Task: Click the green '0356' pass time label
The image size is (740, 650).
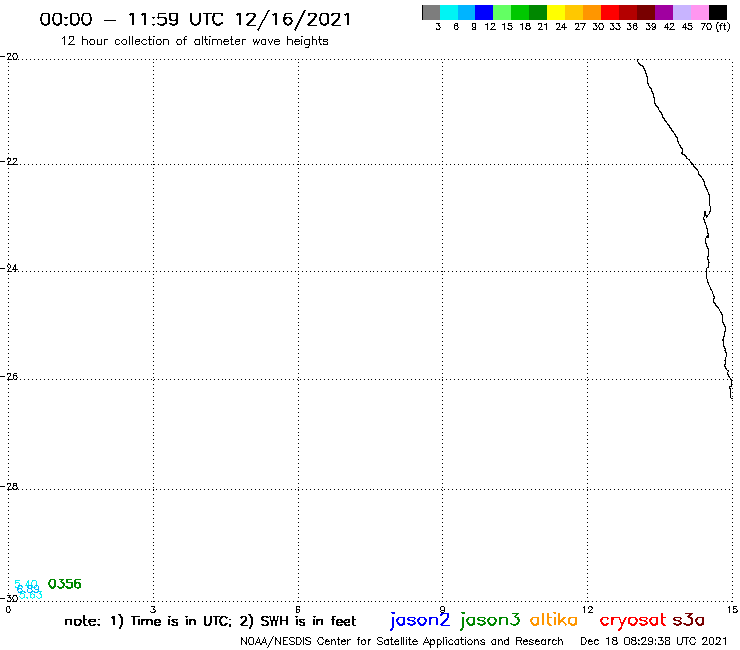Action: click(65, 584)
